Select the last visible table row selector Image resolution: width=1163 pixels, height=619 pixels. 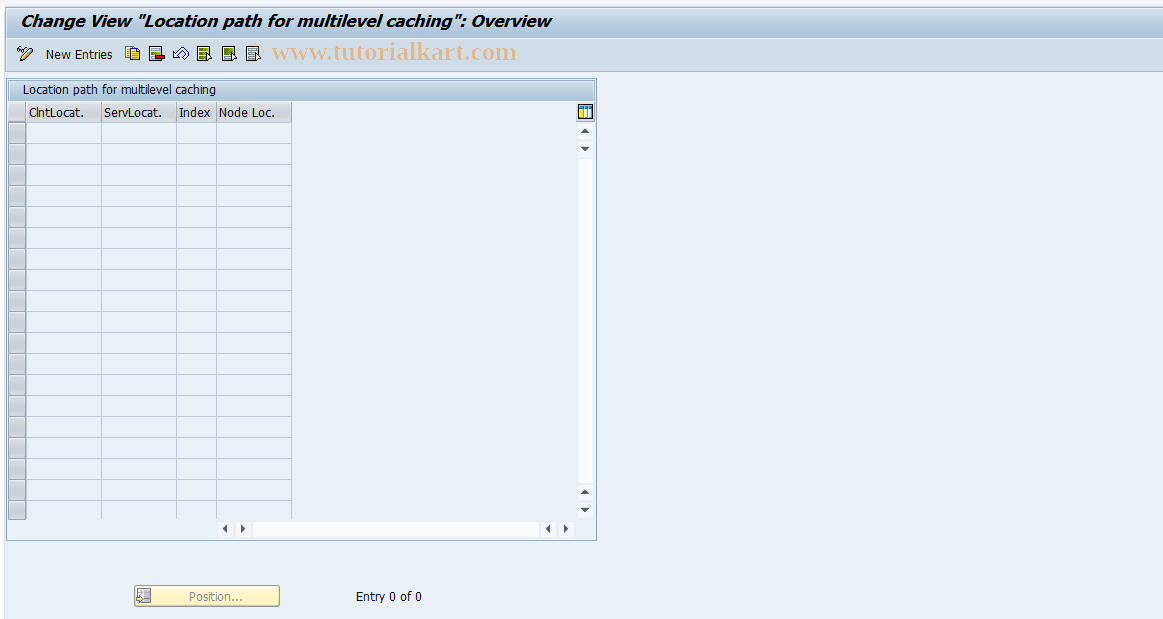(17, 510)
